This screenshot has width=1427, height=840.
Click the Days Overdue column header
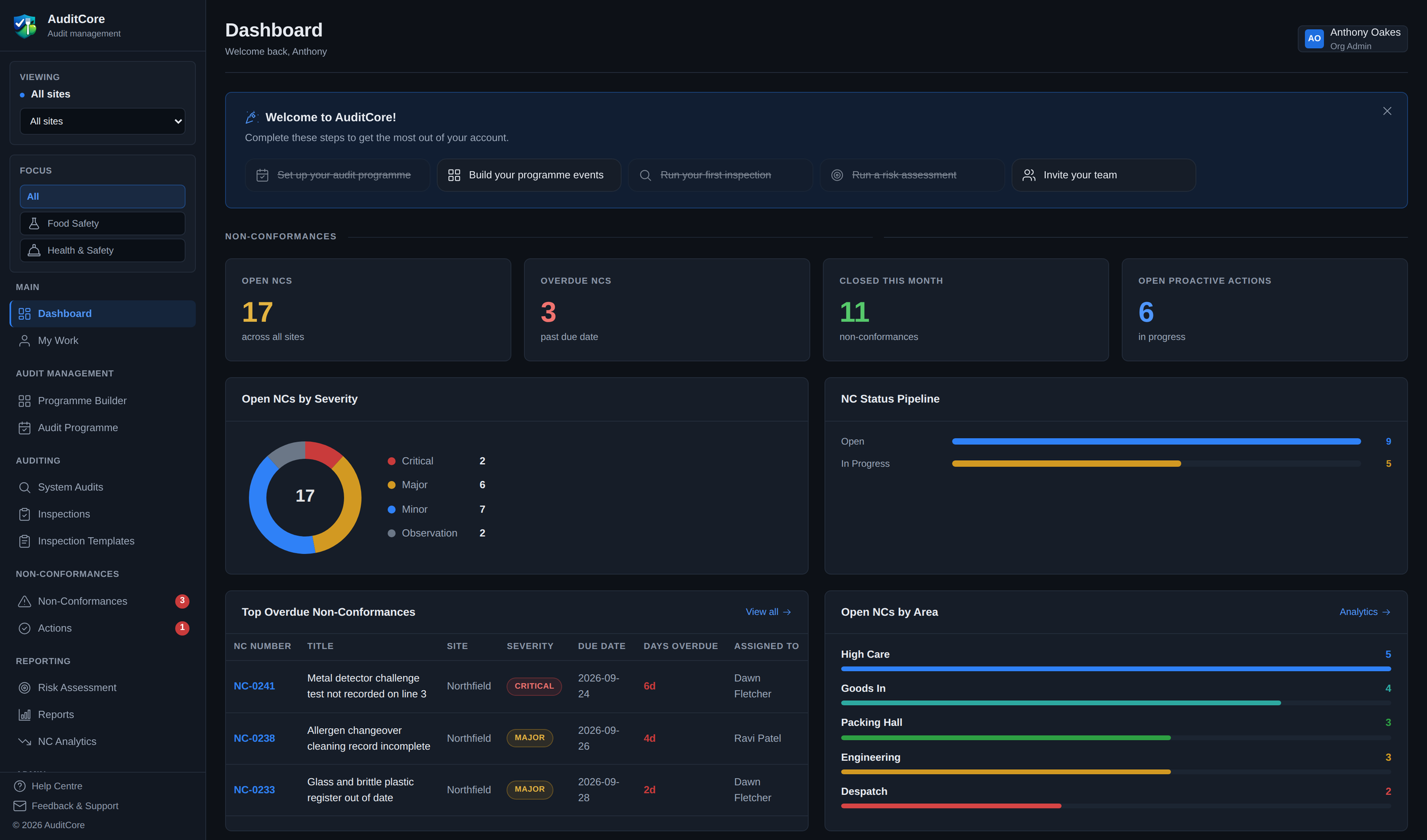(681, 646)
